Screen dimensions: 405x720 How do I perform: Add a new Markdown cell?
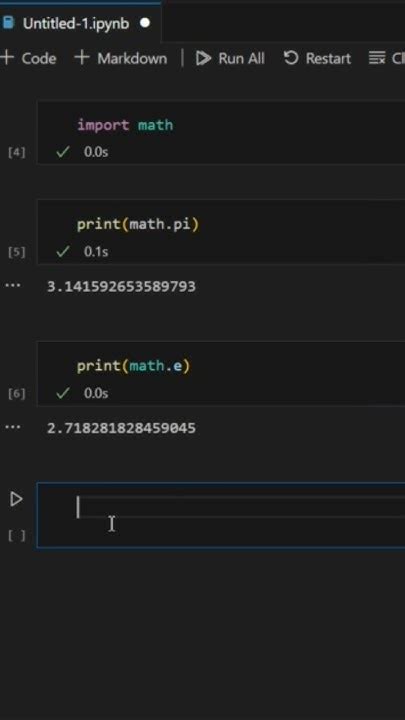(121, 58)
